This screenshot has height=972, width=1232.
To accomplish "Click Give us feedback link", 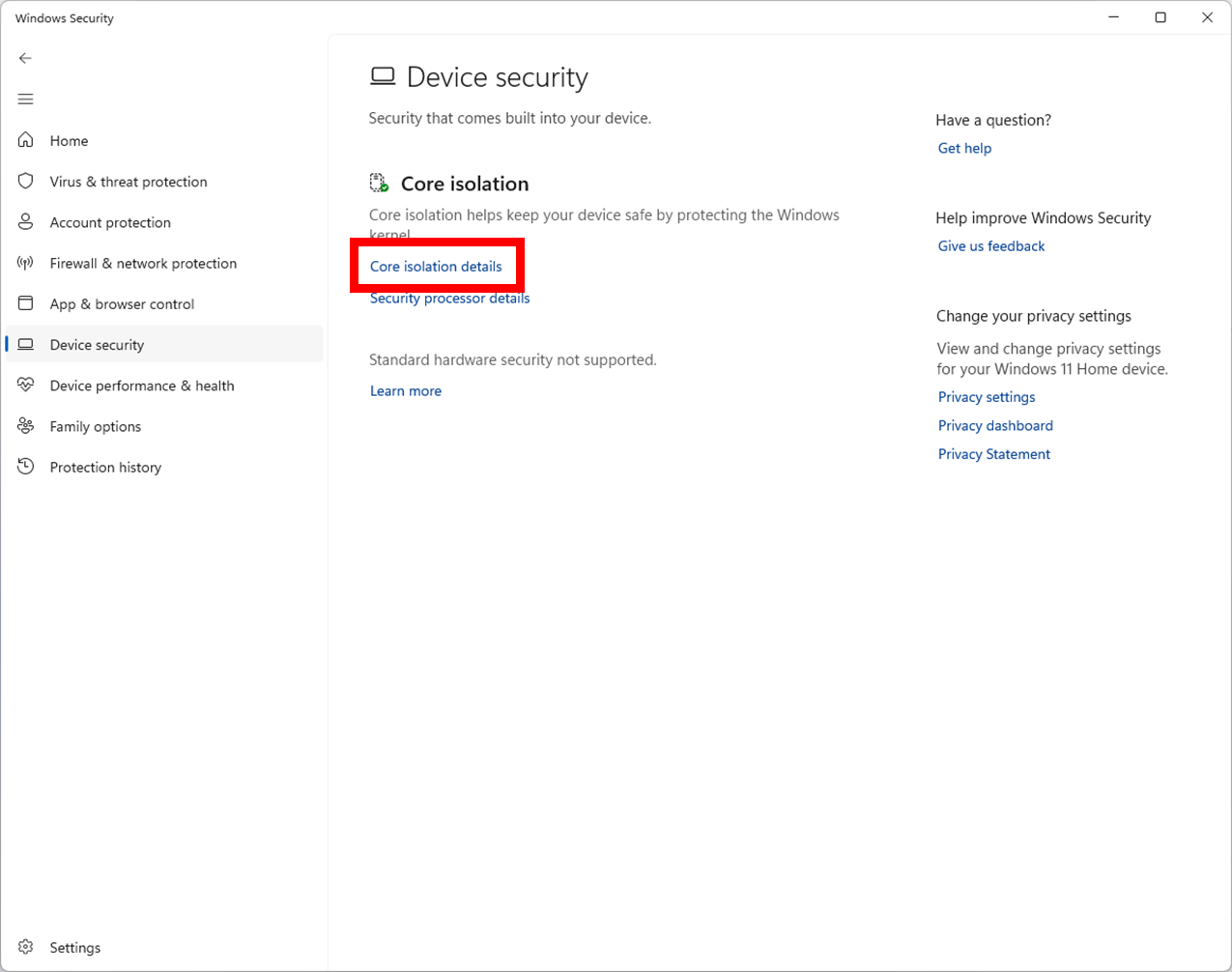I will coord(991,245).
